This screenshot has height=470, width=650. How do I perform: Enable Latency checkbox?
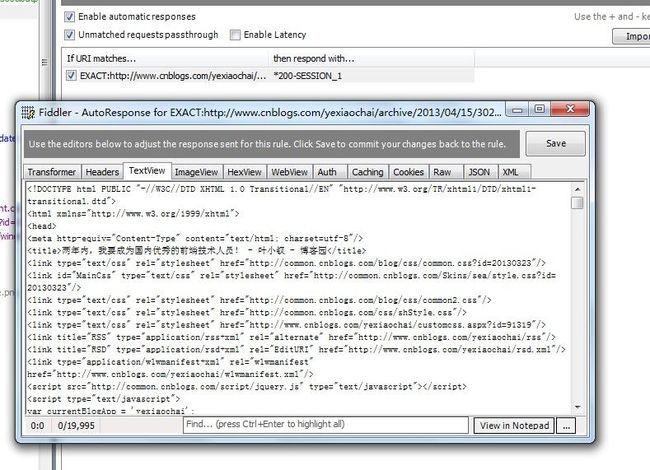(235, 35)
